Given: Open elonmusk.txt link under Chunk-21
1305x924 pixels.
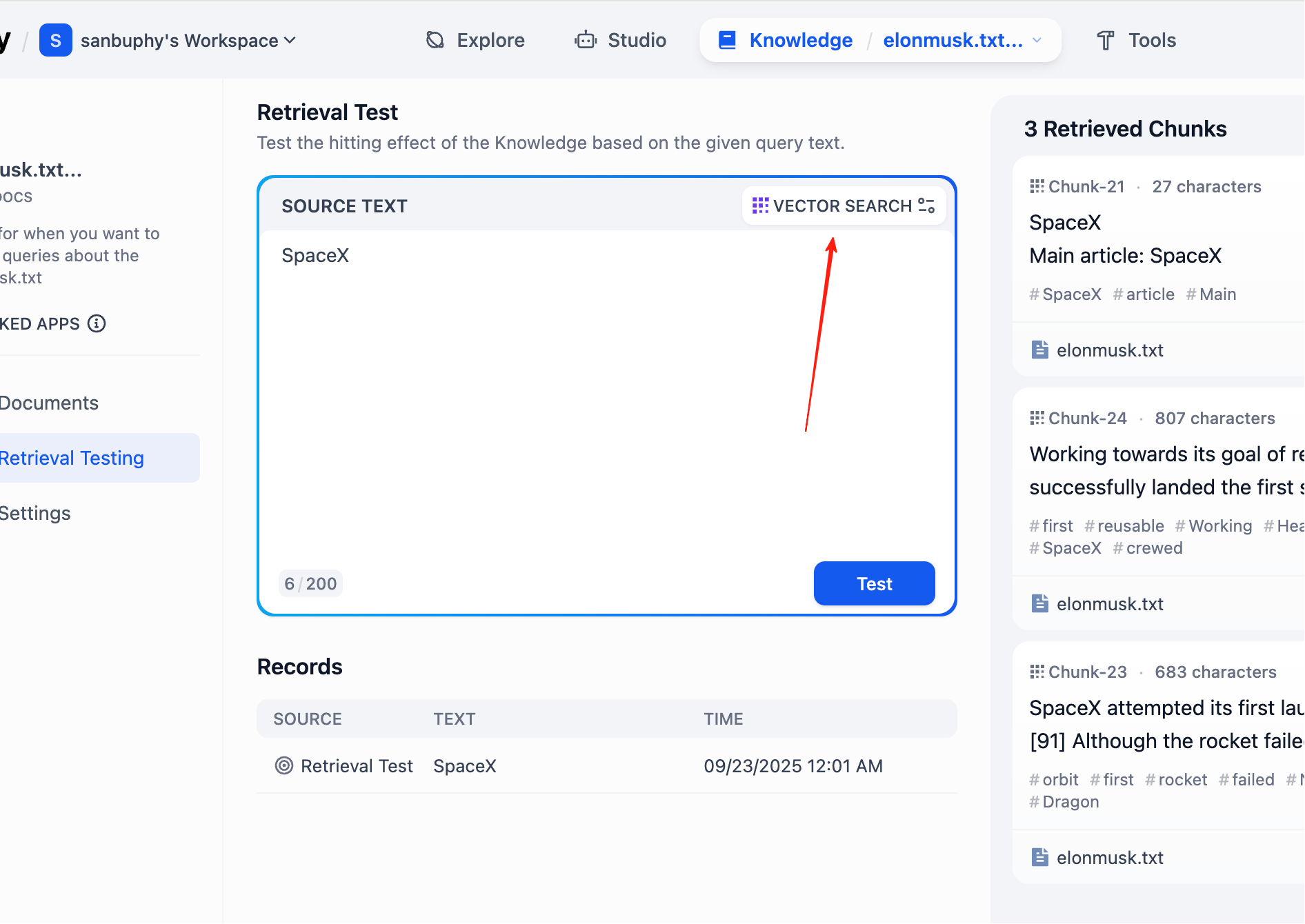Looking at the screenshot, I should pos(1109,350).
